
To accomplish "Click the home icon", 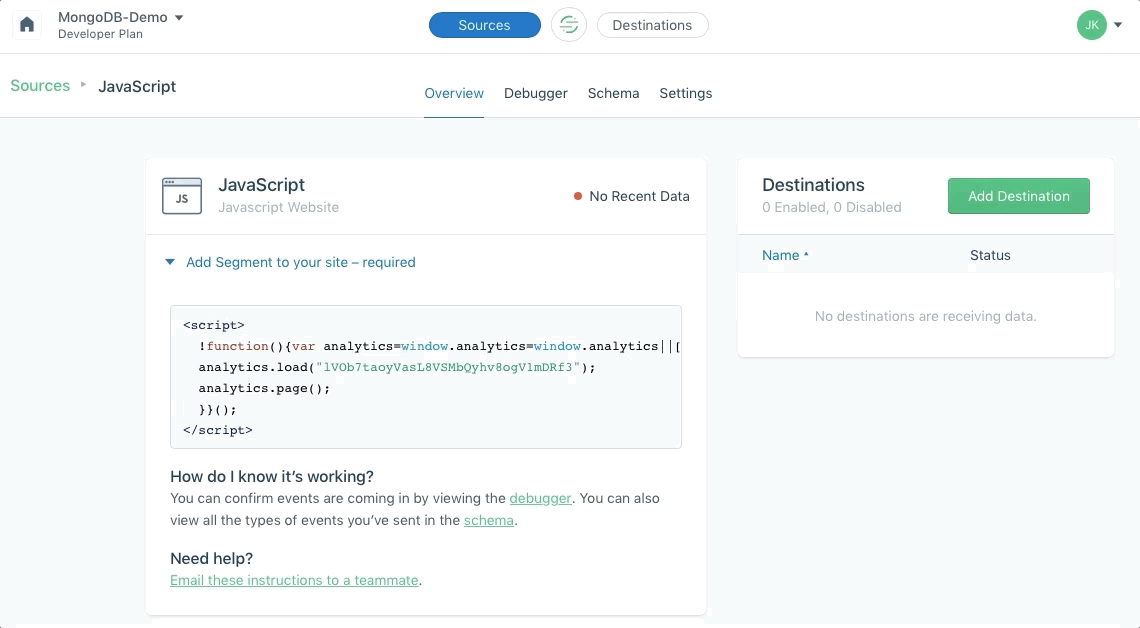I will click(x=27, y=25).
